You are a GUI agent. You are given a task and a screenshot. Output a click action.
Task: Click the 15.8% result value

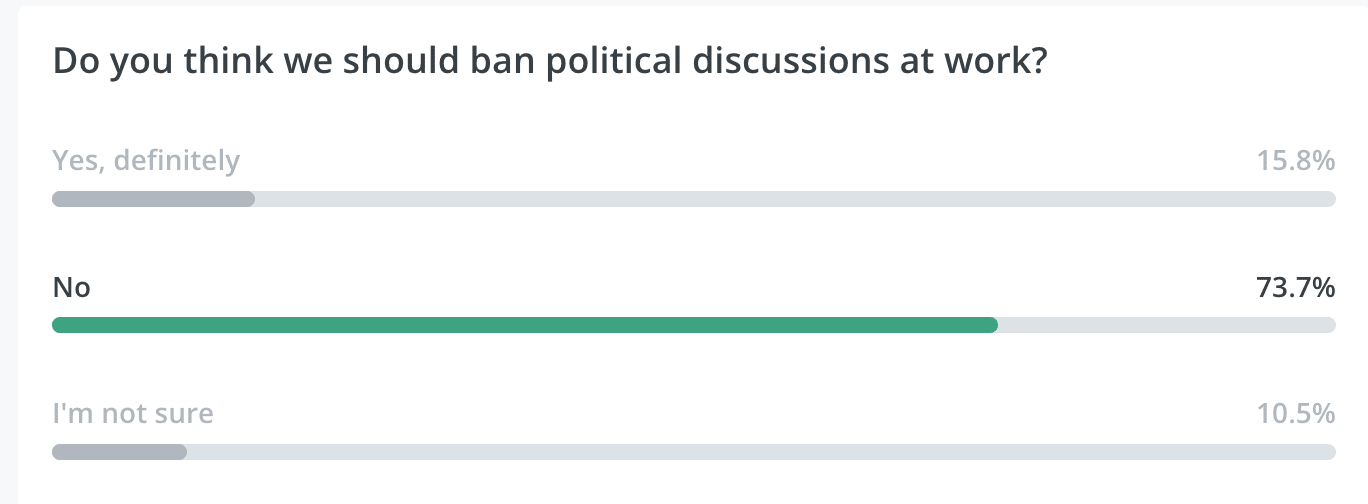pyautogui.click(x=1295, y=160)
